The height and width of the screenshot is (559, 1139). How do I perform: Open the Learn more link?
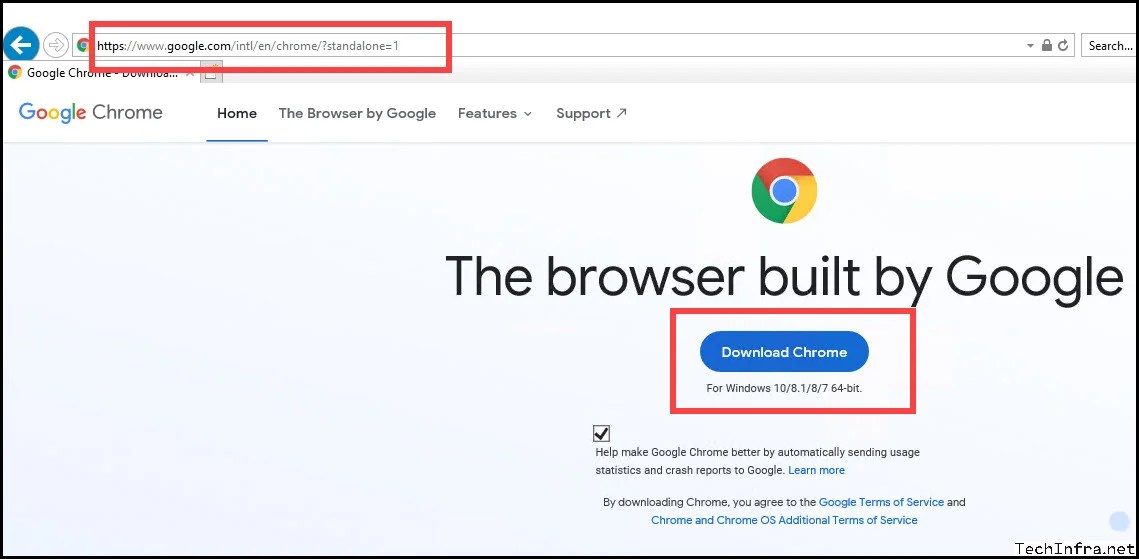coord(816,470)
